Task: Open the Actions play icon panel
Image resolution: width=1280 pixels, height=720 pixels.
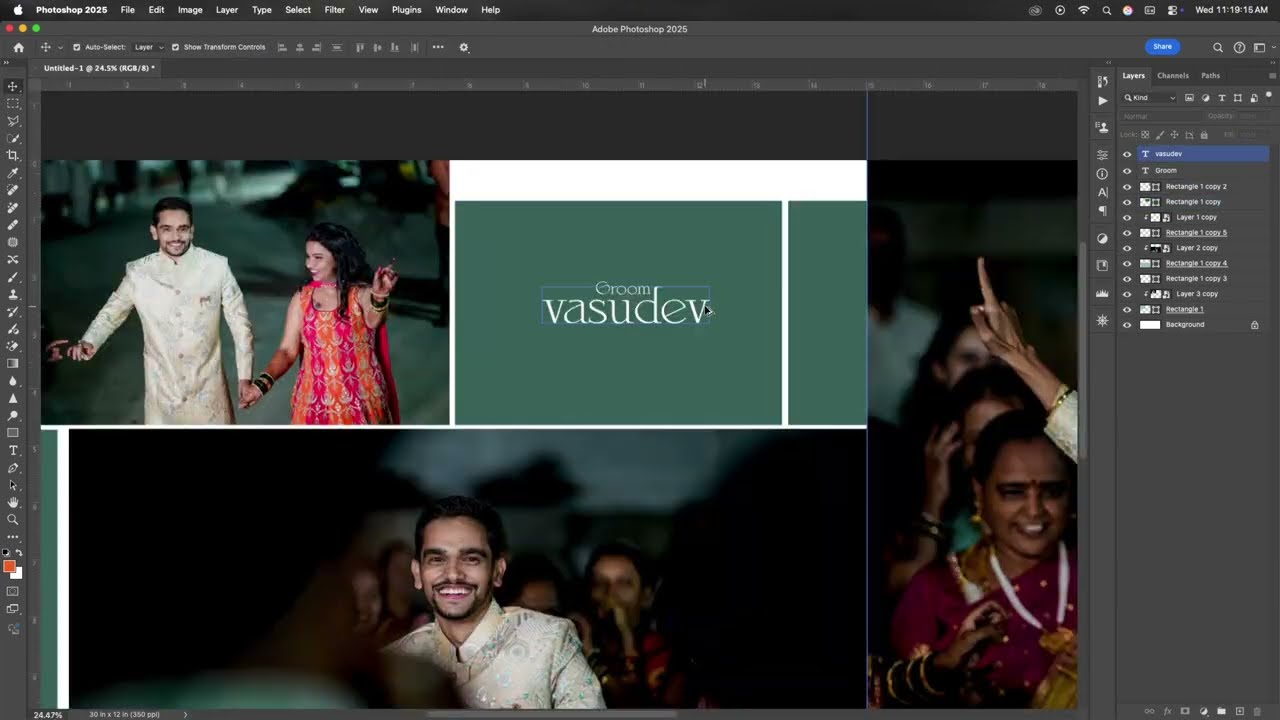Action: 1102,100
